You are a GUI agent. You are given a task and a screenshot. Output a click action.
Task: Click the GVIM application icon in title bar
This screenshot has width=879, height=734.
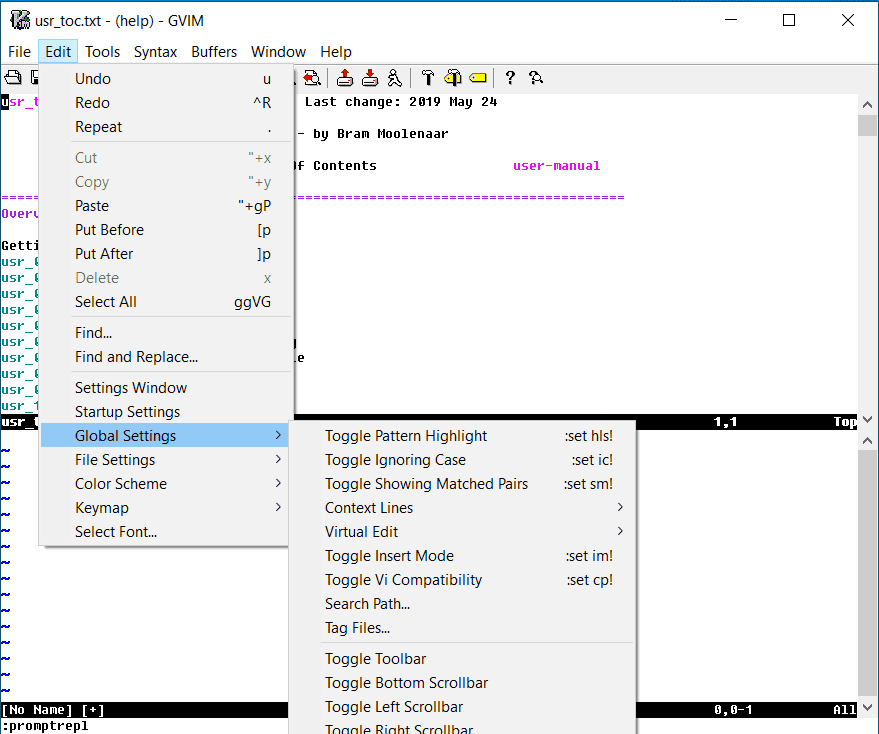(20, 20)
